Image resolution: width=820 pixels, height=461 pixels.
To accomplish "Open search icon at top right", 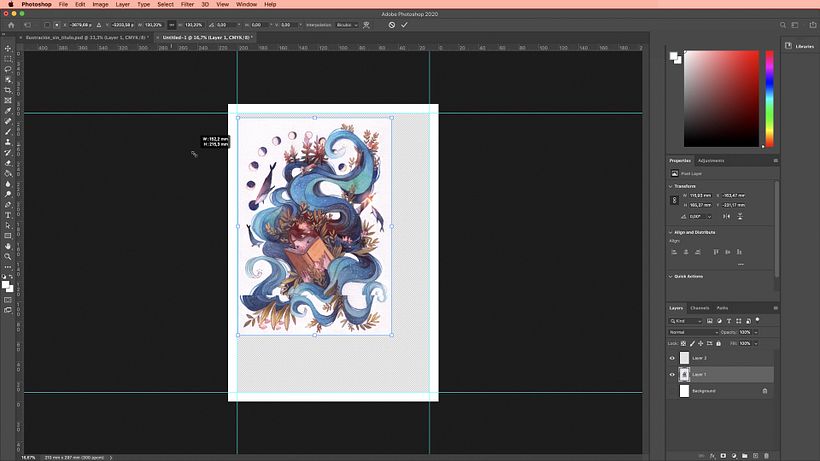I will click(783, 25).
